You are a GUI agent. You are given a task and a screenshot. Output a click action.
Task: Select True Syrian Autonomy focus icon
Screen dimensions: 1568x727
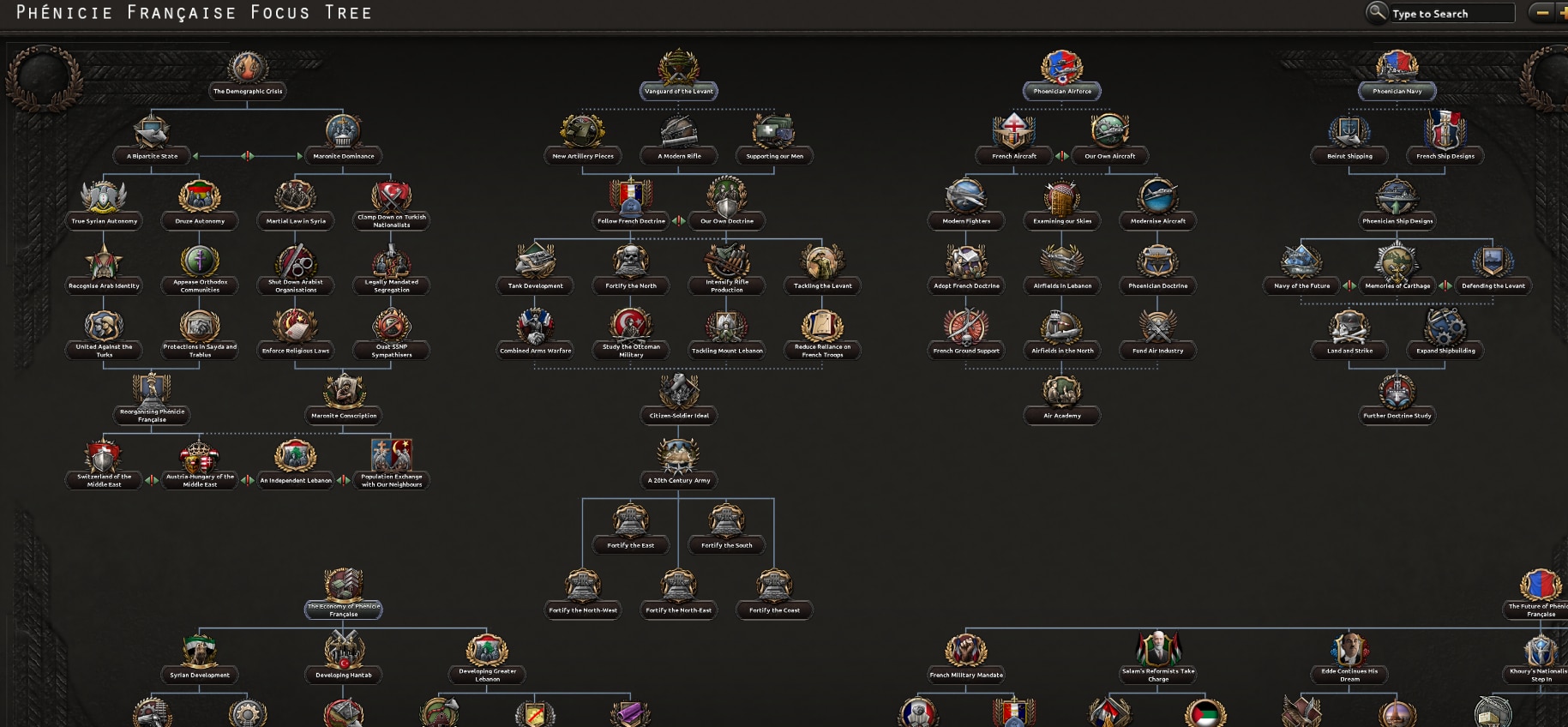[104, 196]
